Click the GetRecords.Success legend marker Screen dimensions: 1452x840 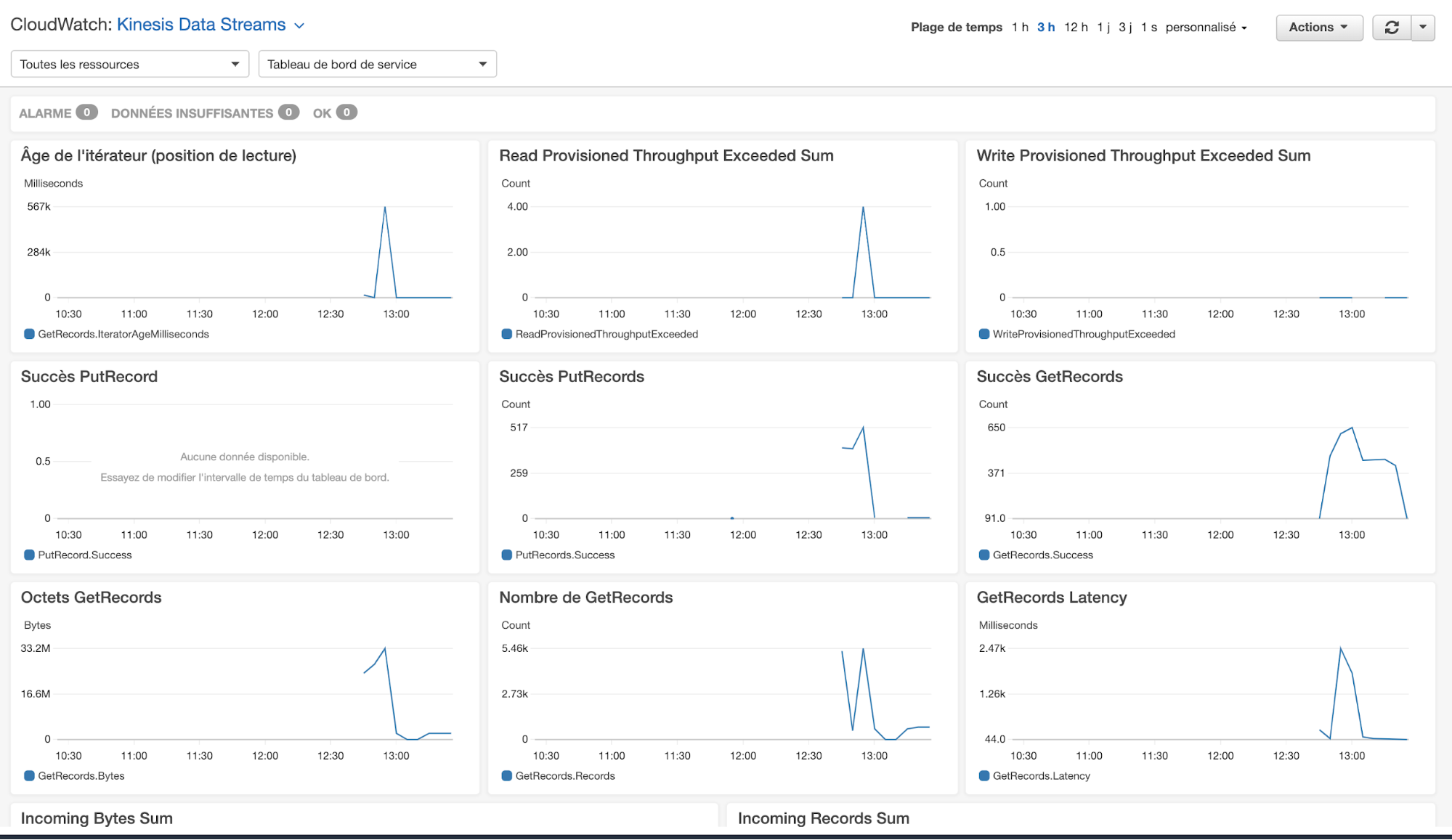tap(983, 555)
